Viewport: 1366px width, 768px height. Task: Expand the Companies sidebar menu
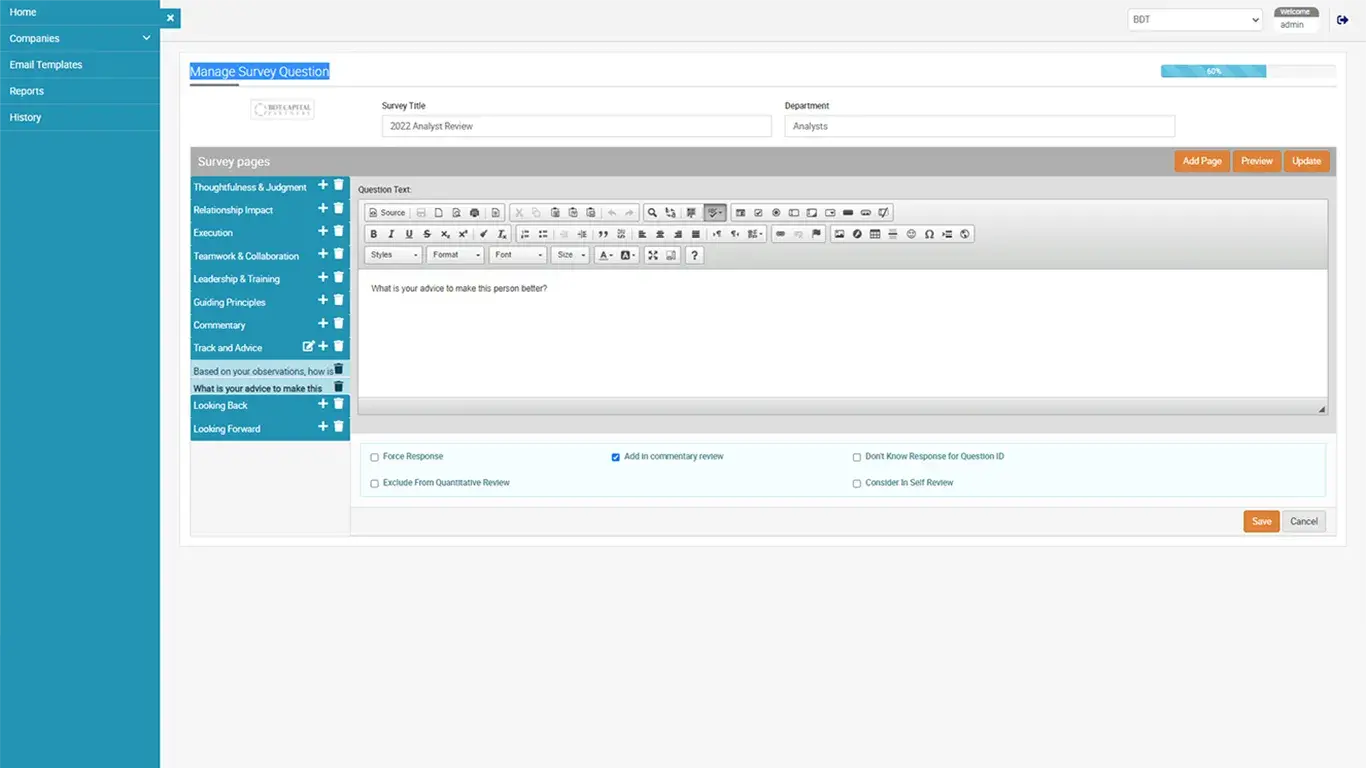click(80, 38)
